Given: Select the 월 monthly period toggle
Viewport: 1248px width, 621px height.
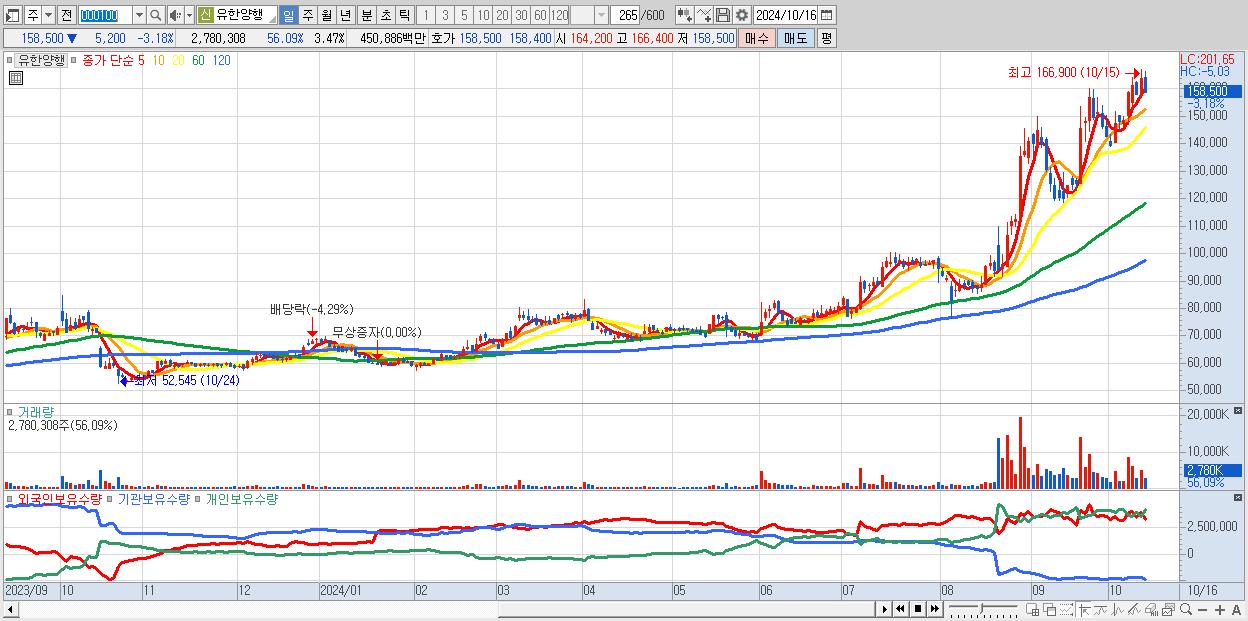Looking at the screenshot, I should (x=326, y=15).
